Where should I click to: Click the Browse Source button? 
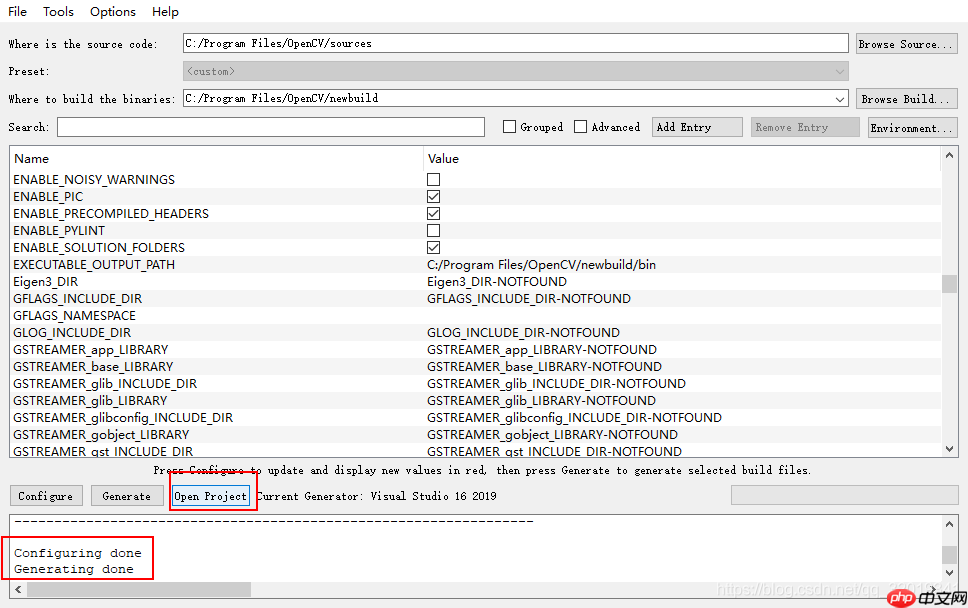(x=906, y=43)
